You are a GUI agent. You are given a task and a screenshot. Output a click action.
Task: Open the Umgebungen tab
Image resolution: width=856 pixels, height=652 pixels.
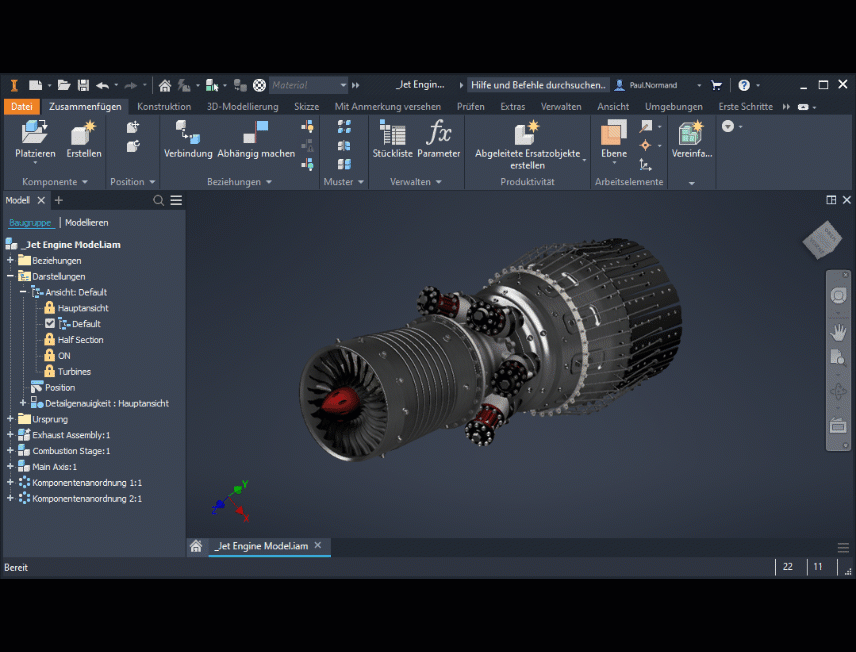click(674, 106)
